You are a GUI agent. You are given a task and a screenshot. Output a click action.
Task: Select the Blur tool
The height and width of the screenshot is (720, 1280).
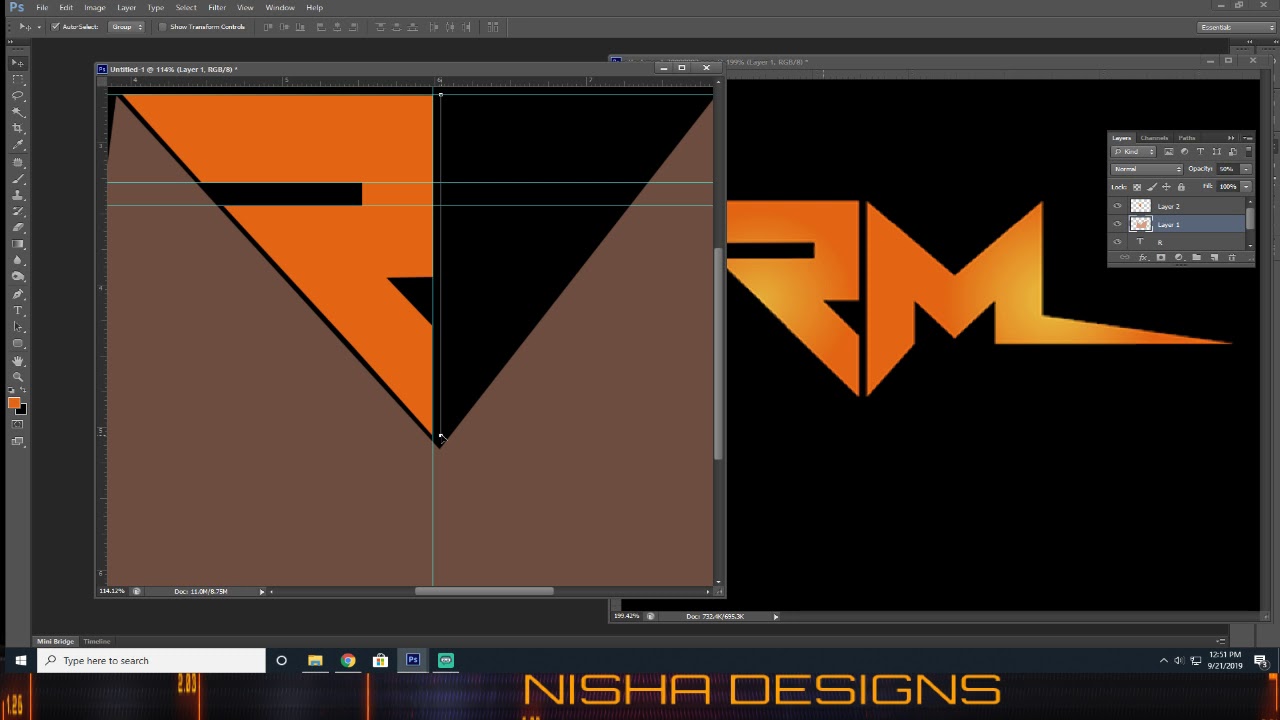pyautogui.click(x=18, y=260)
